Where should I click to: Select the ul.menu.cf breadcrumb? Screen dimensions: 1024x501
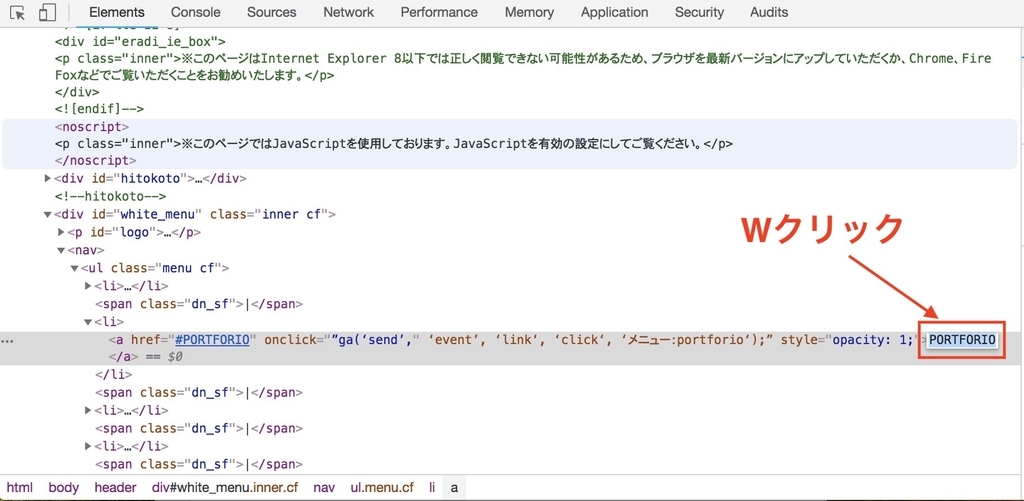coord(382,487)
